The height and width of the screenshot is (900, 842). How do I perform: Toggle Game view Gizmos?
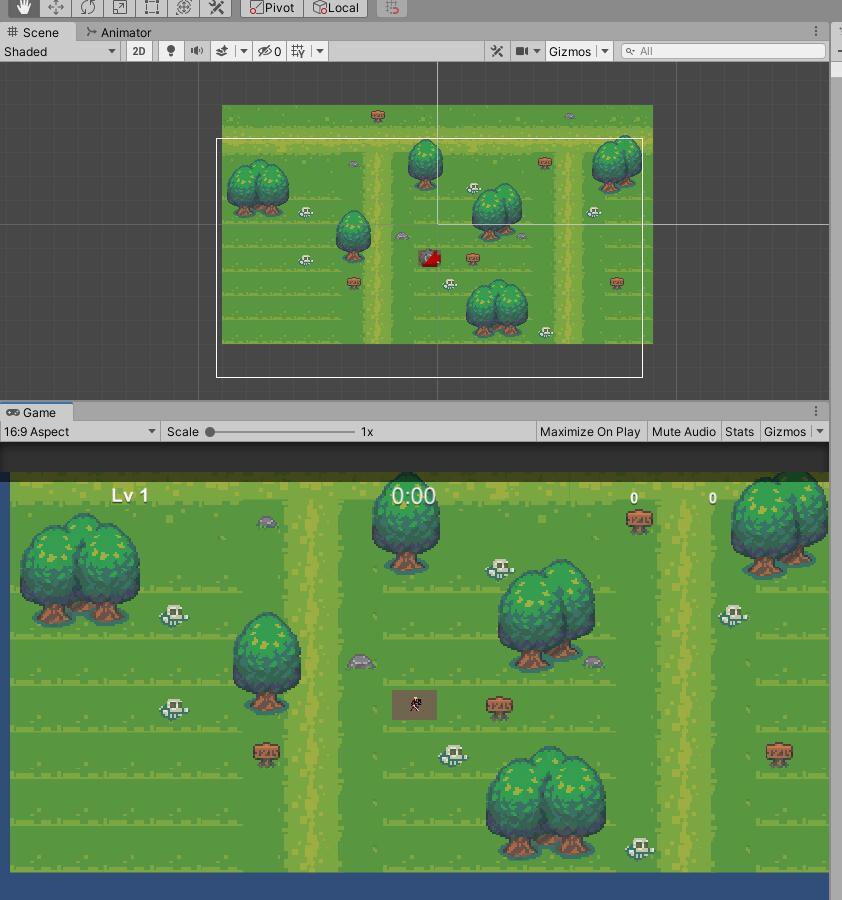tap(785, 432)
